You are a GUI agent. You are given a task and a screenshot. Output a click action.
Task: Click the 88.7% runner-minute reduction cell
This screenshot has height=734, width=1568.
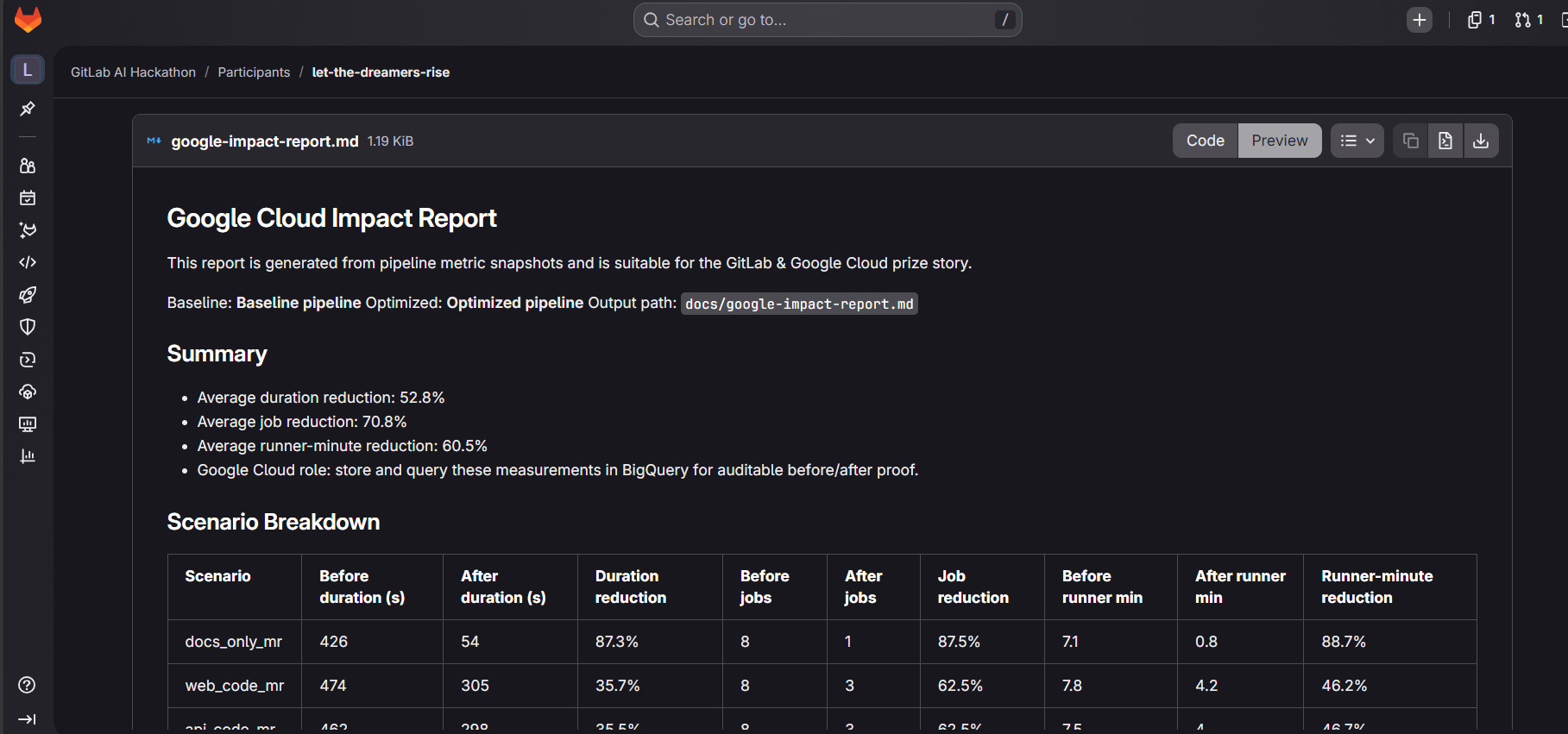[x=1389, y=642]
